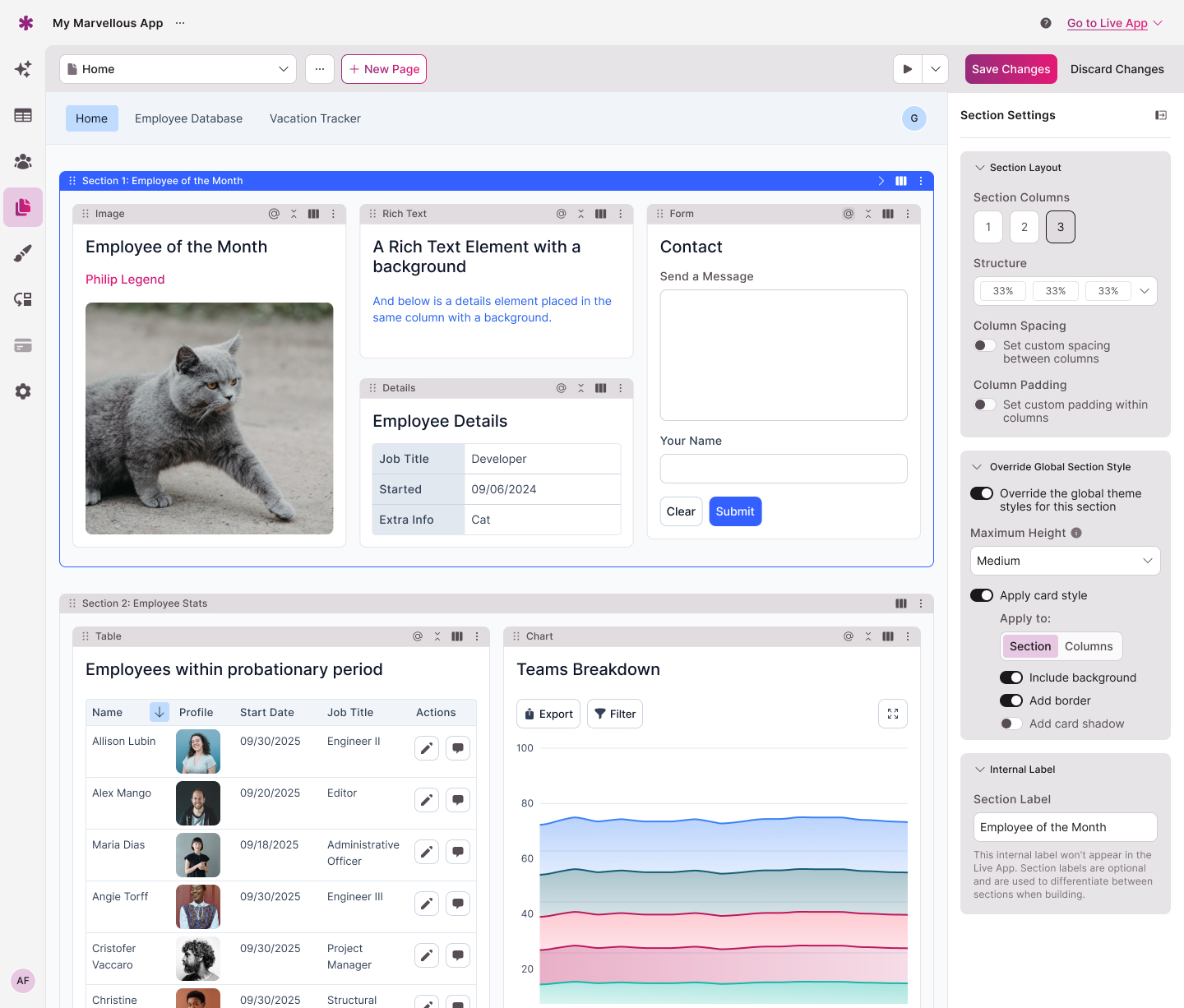Click the Section Label text field

click(x=1065, y=827)
